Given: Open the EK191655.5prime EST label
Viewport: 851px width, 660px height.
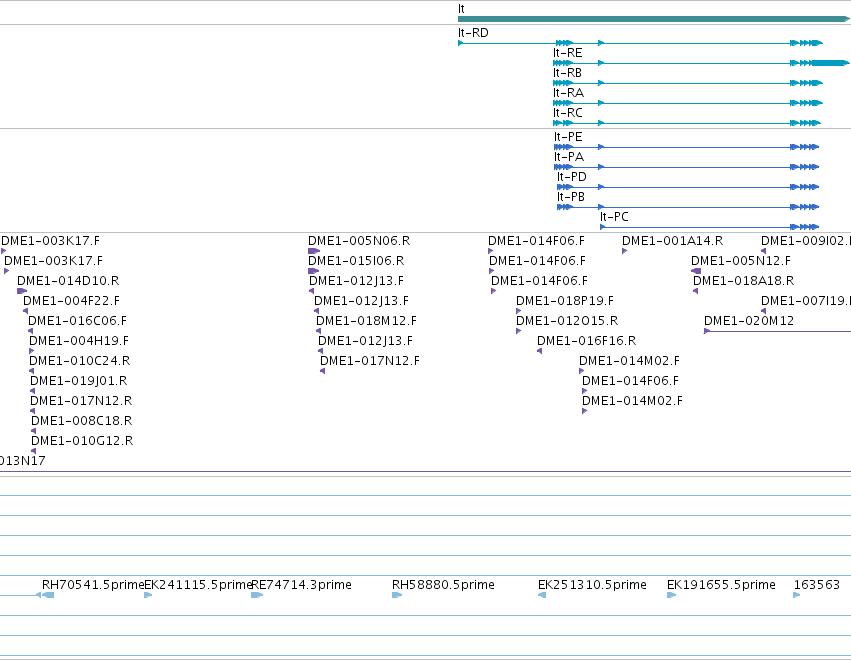Looking at the screenshot, I should (x=721, y=585).
